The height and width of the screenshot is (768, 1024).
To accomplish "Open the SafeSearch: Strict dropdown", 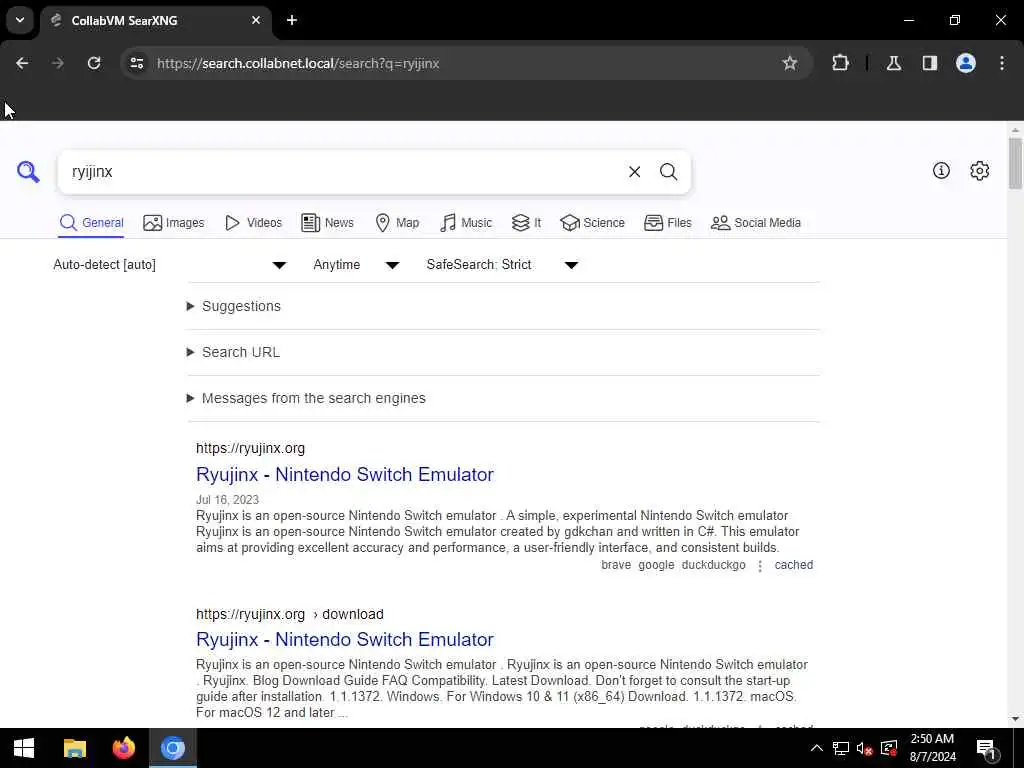I will (x=502, y=264).
